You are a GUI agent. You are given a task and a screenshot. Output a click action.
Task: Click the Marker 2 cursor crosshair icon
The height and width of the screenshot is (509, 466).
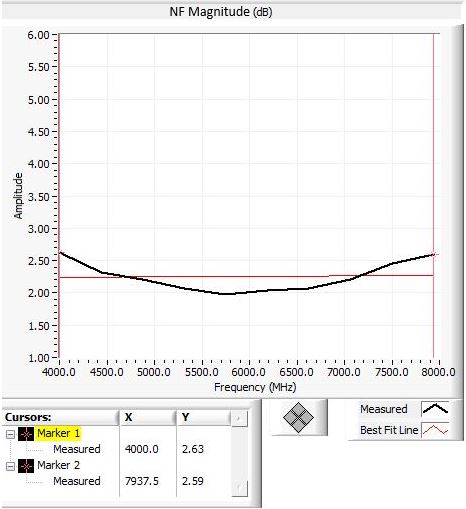(26, 466)
